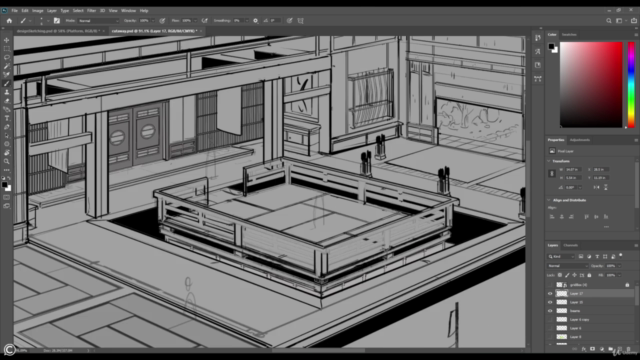Open the brush preset picker arrow
Image resolution: width=640 pixels, height=360 pixels.
(48, 20)
